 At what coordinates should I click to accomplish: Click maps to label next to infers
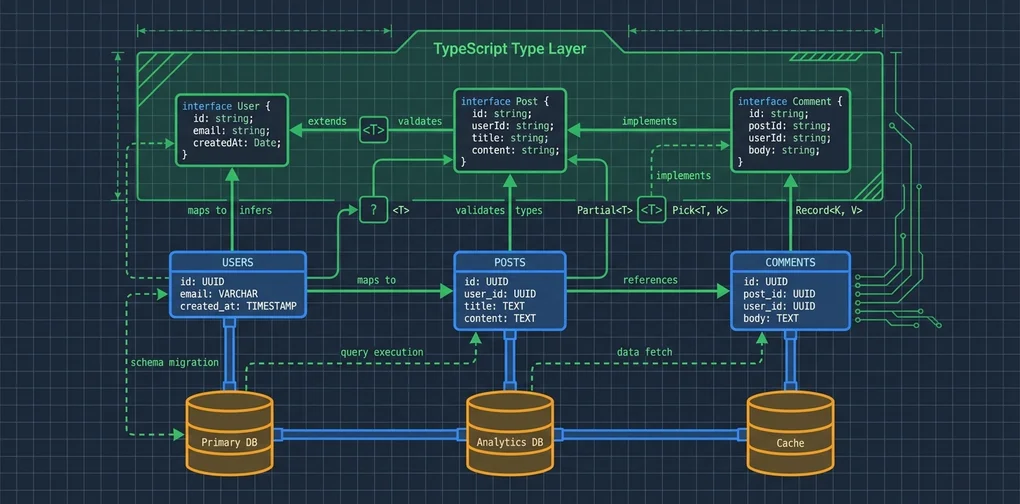[x=207, y=210]
